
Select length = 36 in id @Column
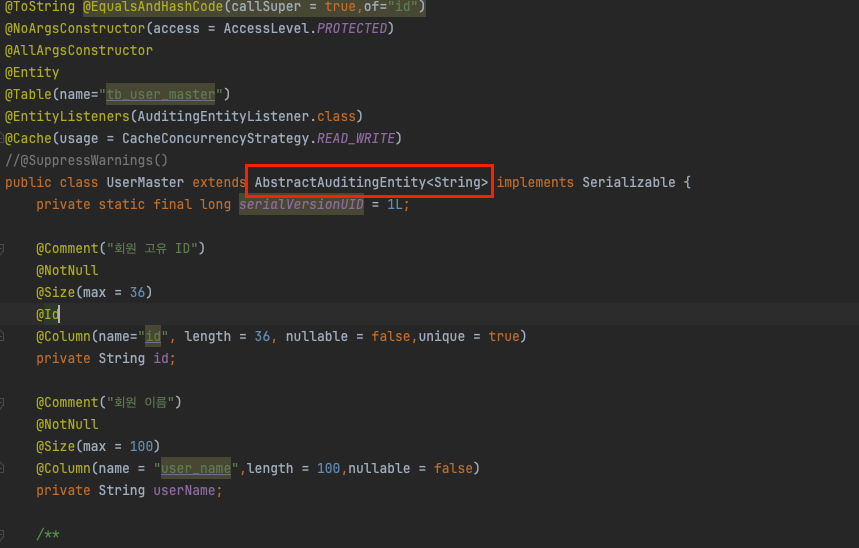(x=227, y=336)
